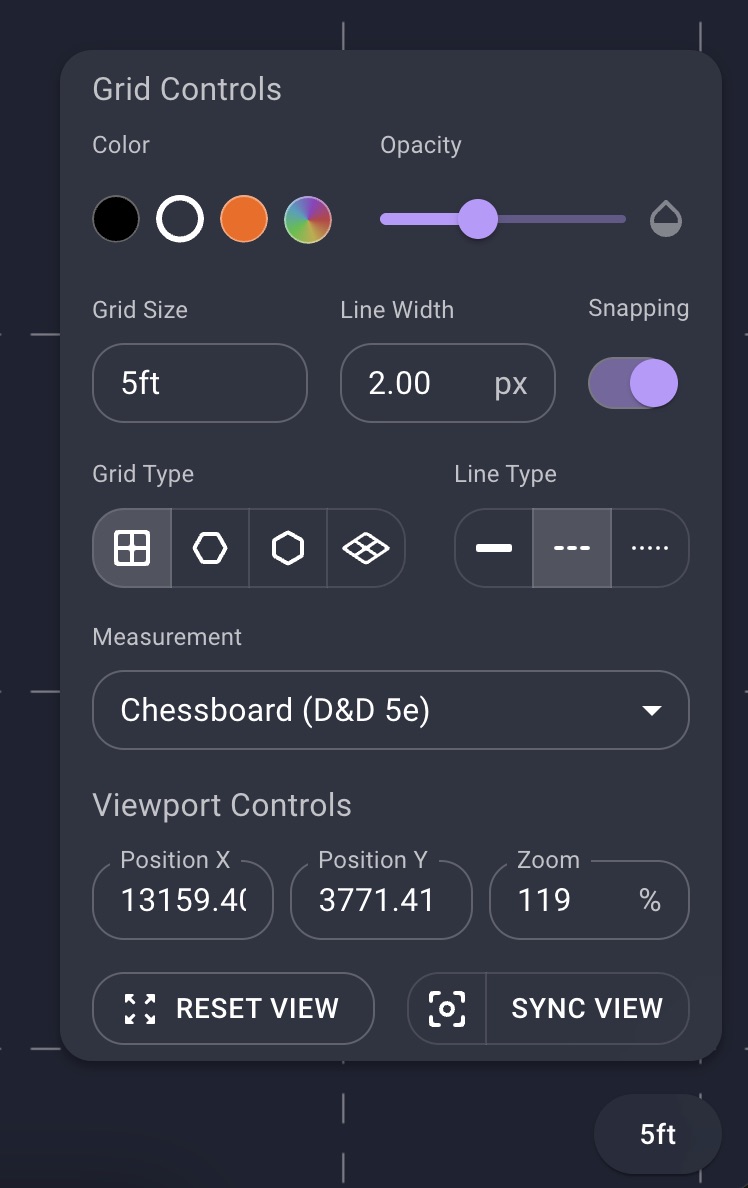
Task: Click the RESET VIEW button
Action: pos(233,1008)
